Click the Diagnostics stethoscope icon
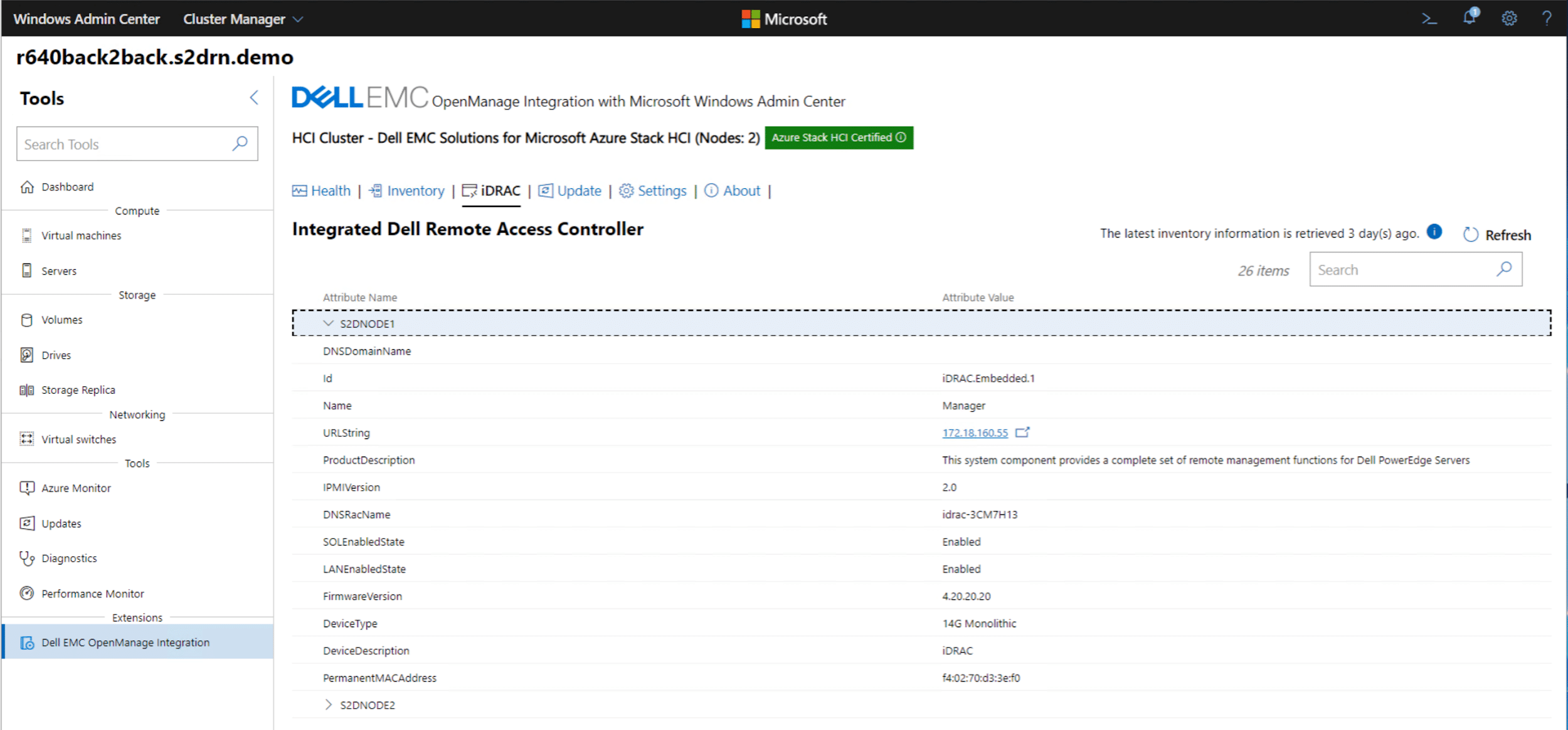Viewport: 1568px width, 730px height. [26, 558]
